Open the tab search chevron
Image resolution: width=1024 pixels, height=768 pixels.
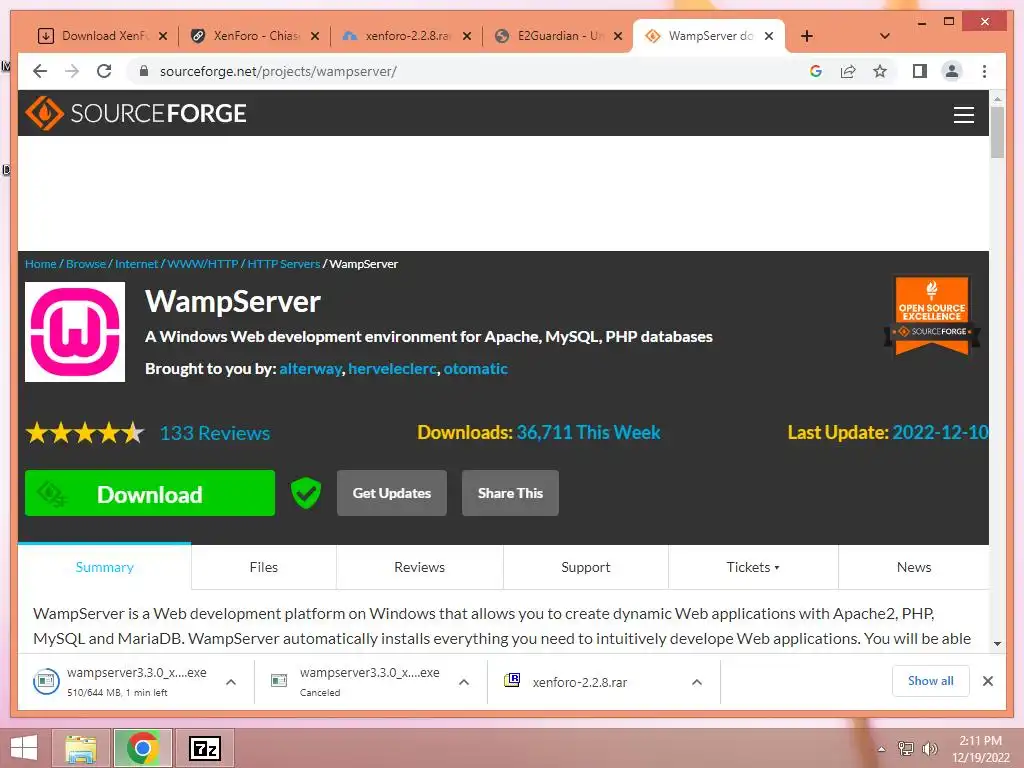(885, 36)
